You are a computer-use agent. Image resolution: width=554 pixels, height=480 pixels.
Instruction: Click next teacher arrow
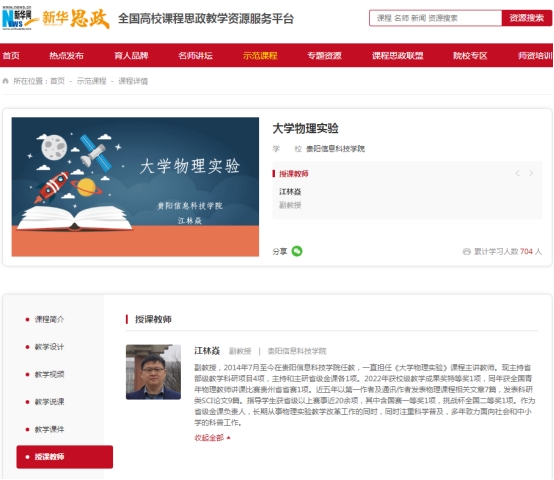pyautogui.click(x=531, y=173)
